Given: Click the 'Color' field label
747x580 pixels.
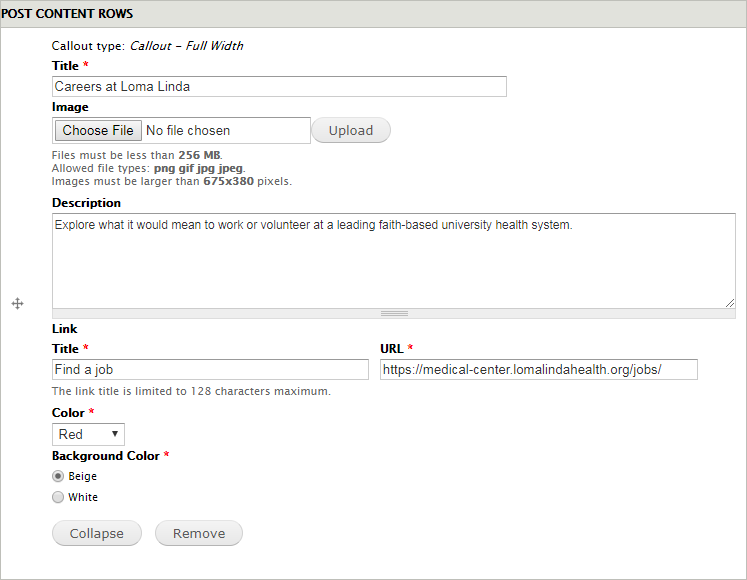Looking at the screenshot, I should point(68,413).
